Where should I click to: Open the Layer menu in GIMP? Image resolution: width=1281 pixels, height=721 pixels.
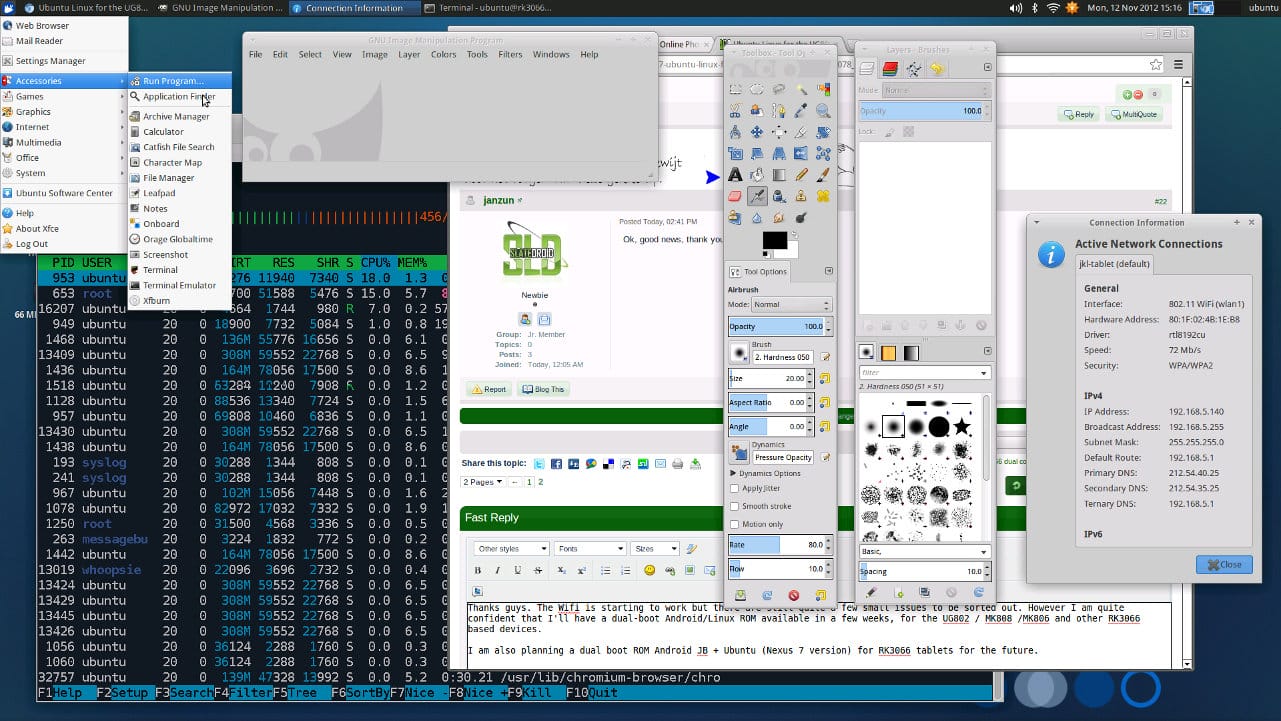tap(409, 54)
